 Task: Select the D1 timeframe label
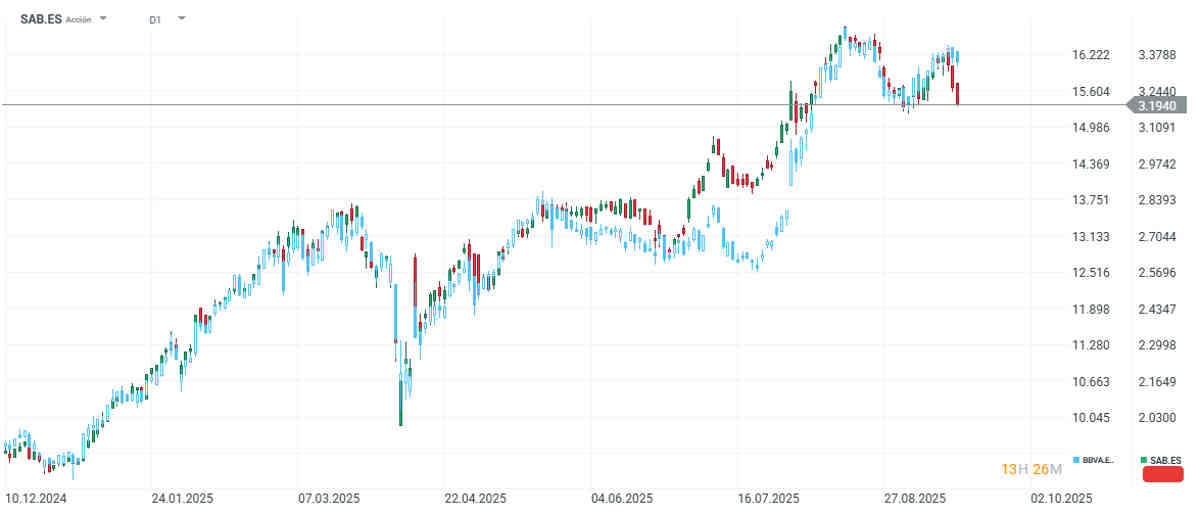(154, 19)
